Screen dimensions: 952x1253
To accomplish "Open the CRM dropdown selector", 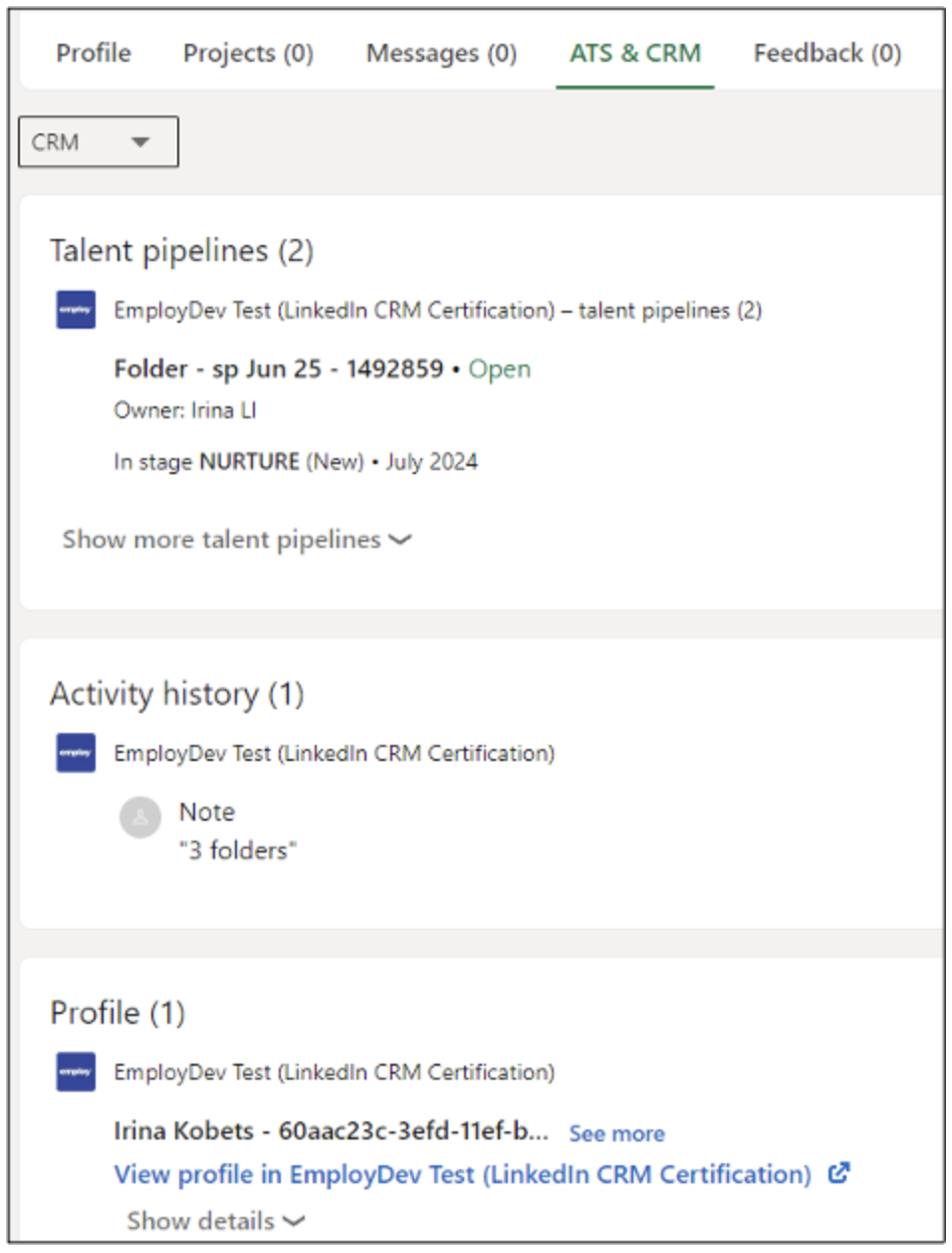I will coord(99,141).
